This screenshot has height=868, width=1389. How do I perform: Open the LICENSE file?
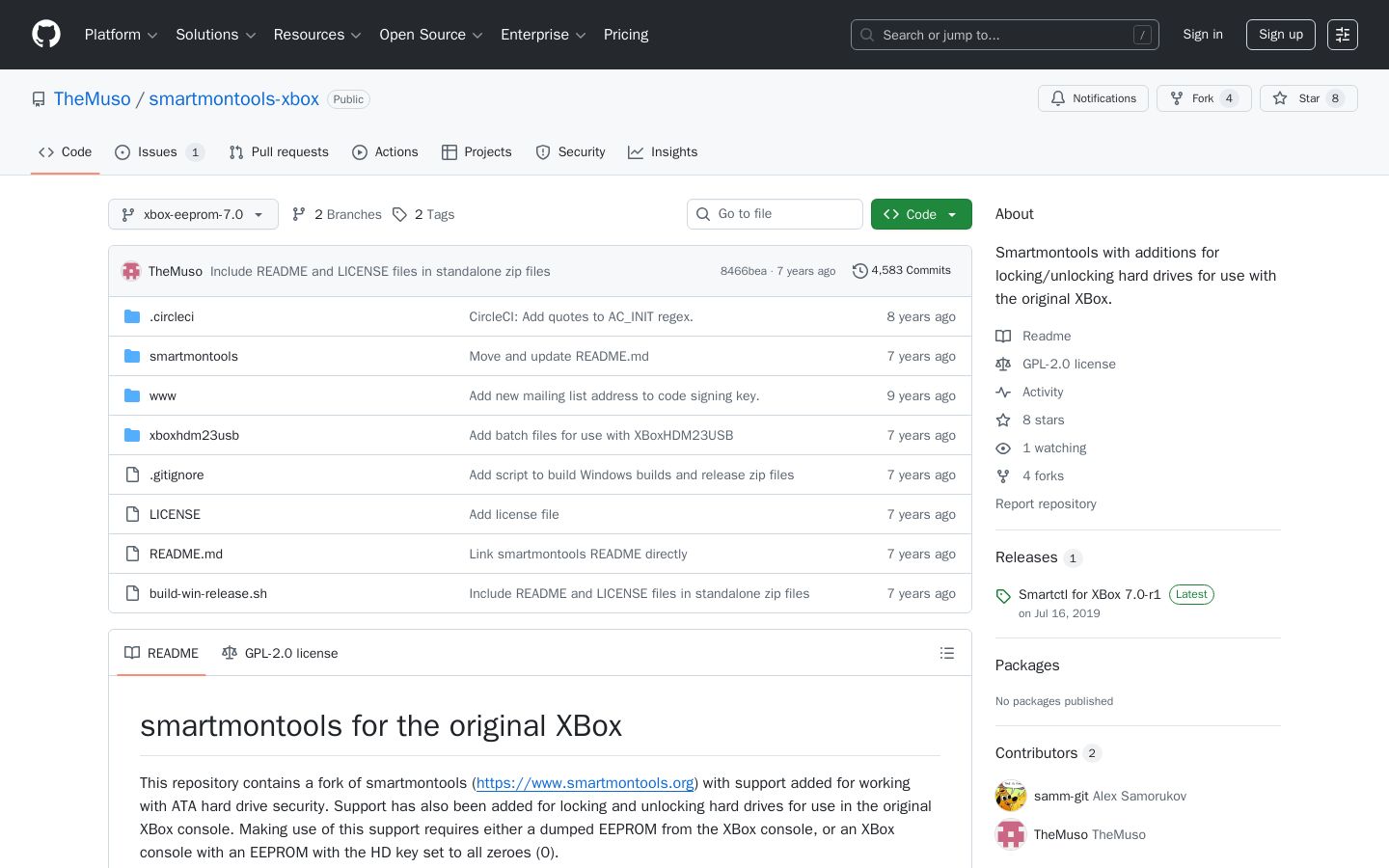coord(175,514)
